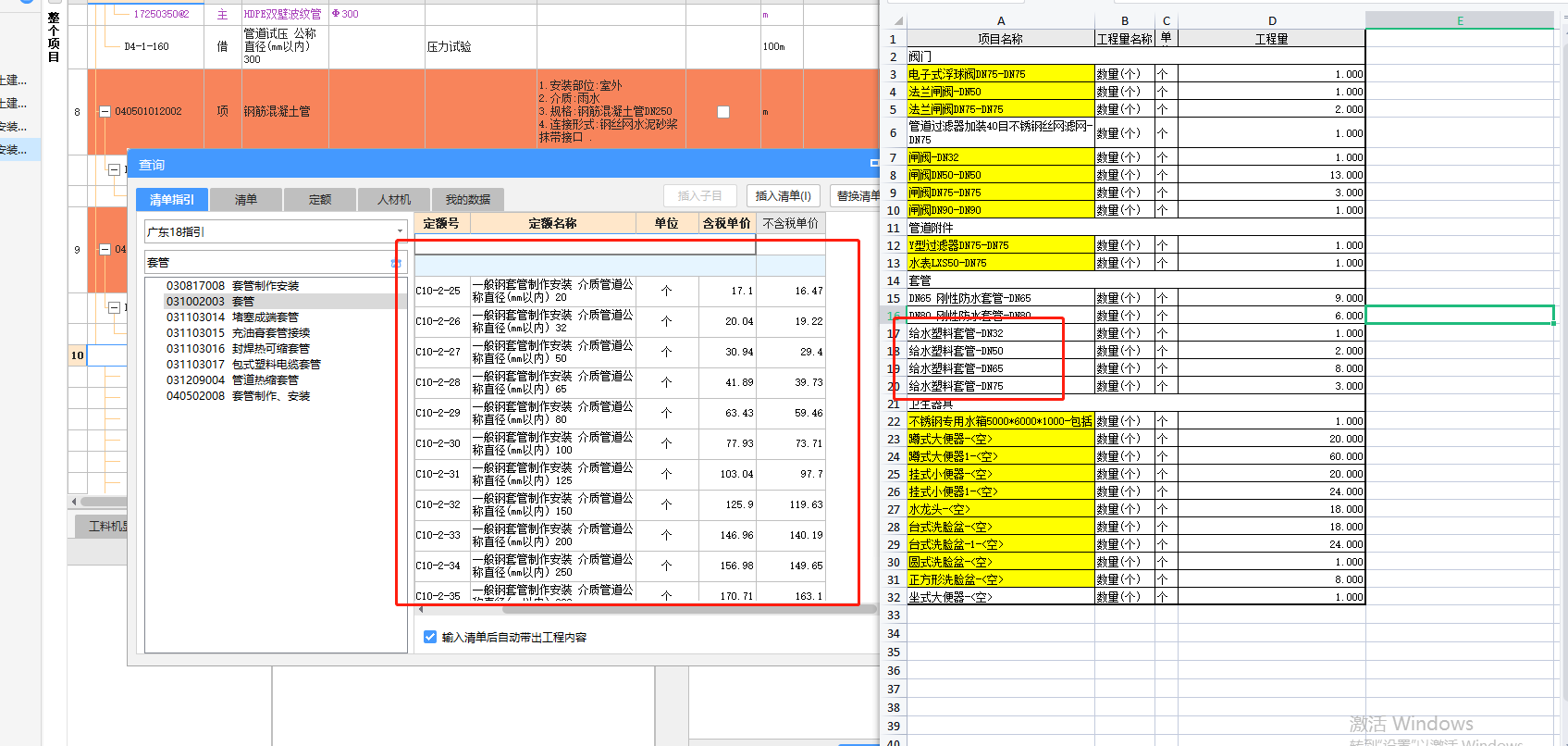Open the 广东18指引 dropdown
The image size is (1568, 746).
(400, 231)
